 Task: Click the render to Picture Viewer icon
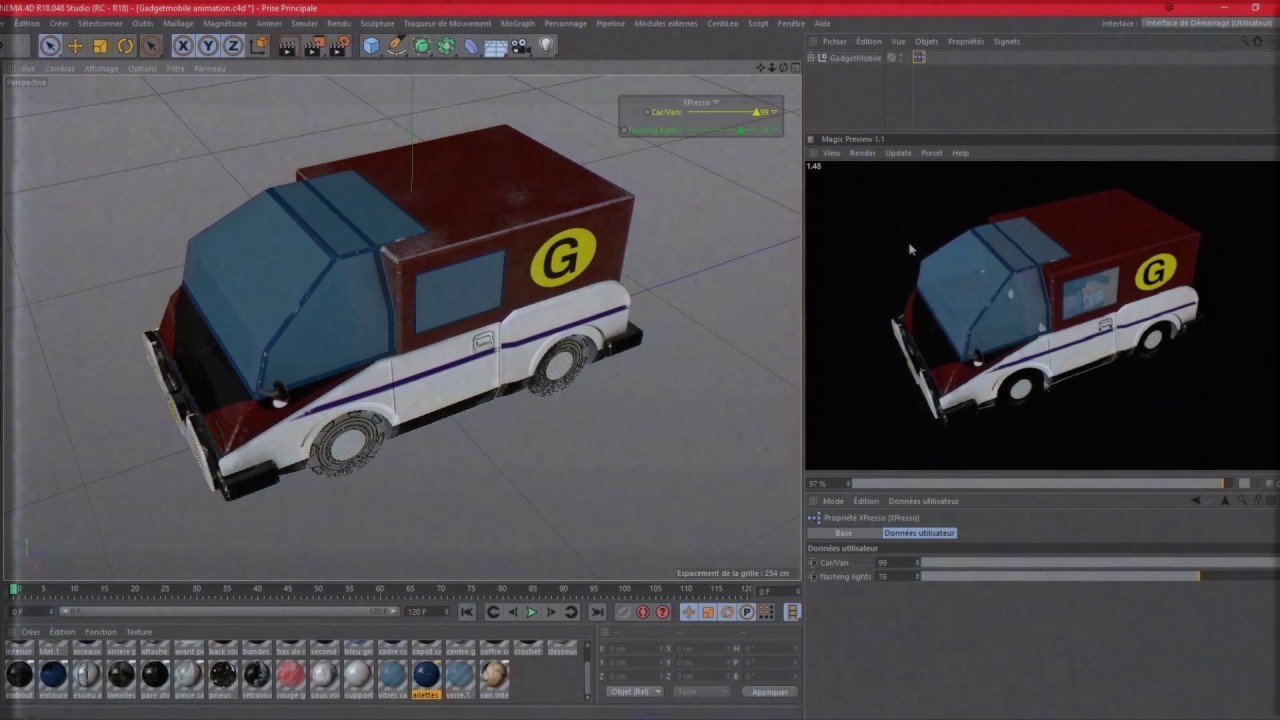pos(314,45)
